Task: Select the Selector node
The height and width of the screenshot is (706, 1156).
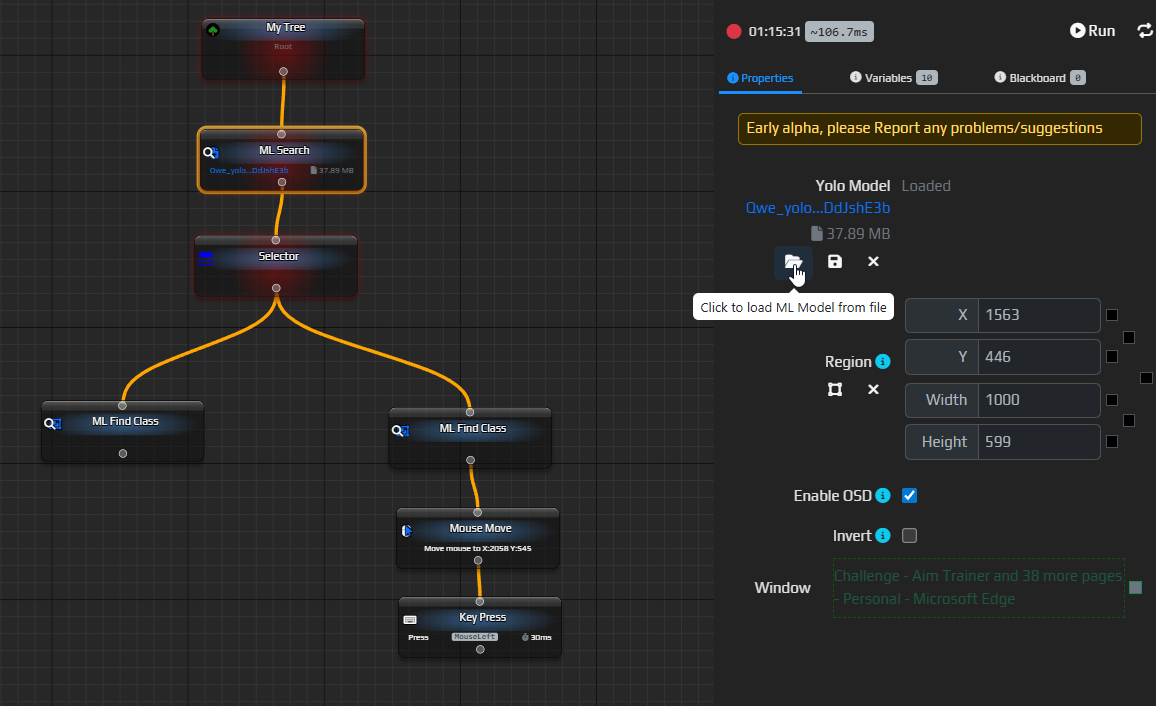Action: click(x=276, y=267)
